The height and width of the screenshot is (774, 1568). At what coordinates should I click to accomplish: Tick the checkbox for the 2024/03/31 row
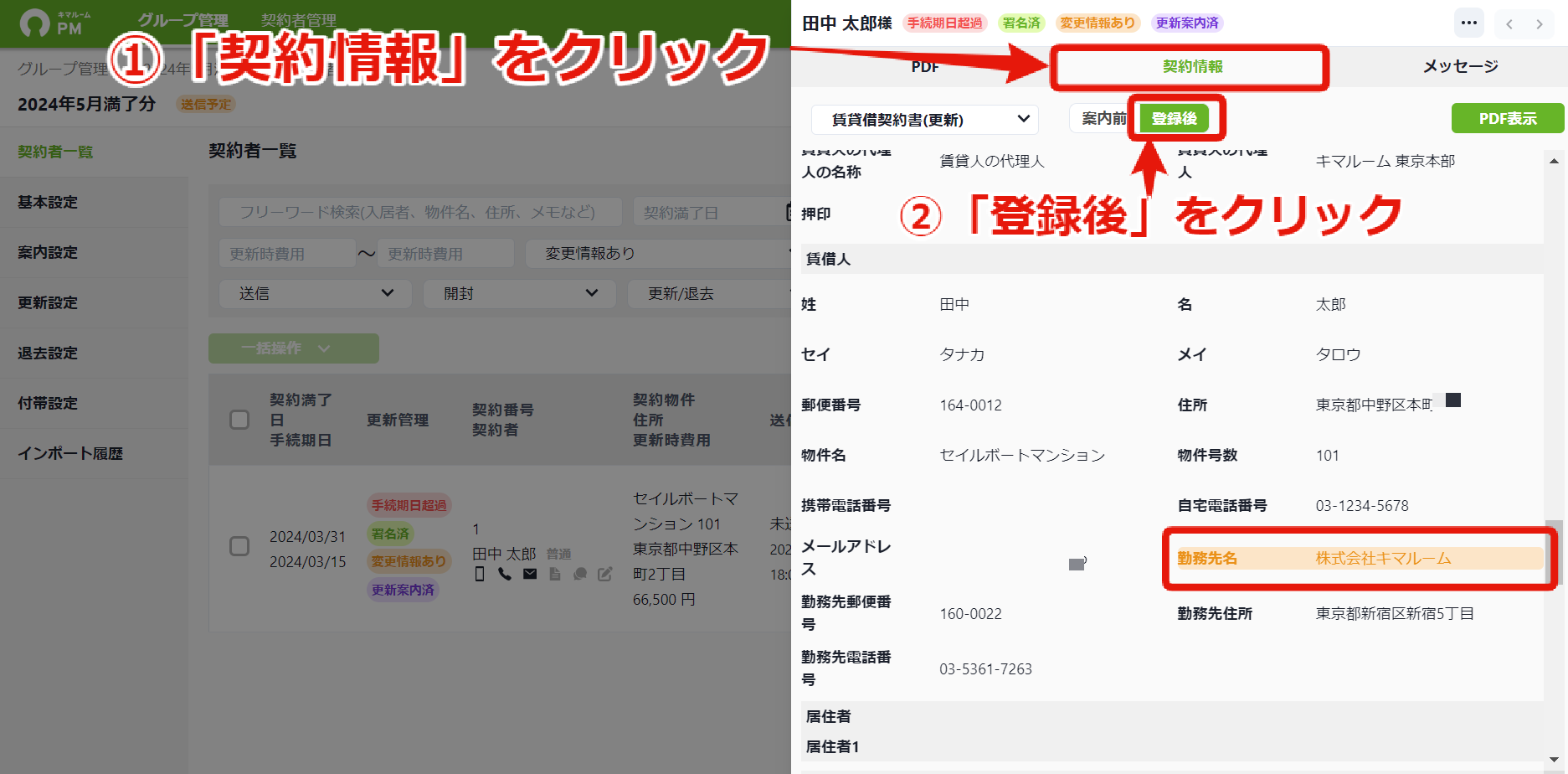coord(239,547)
